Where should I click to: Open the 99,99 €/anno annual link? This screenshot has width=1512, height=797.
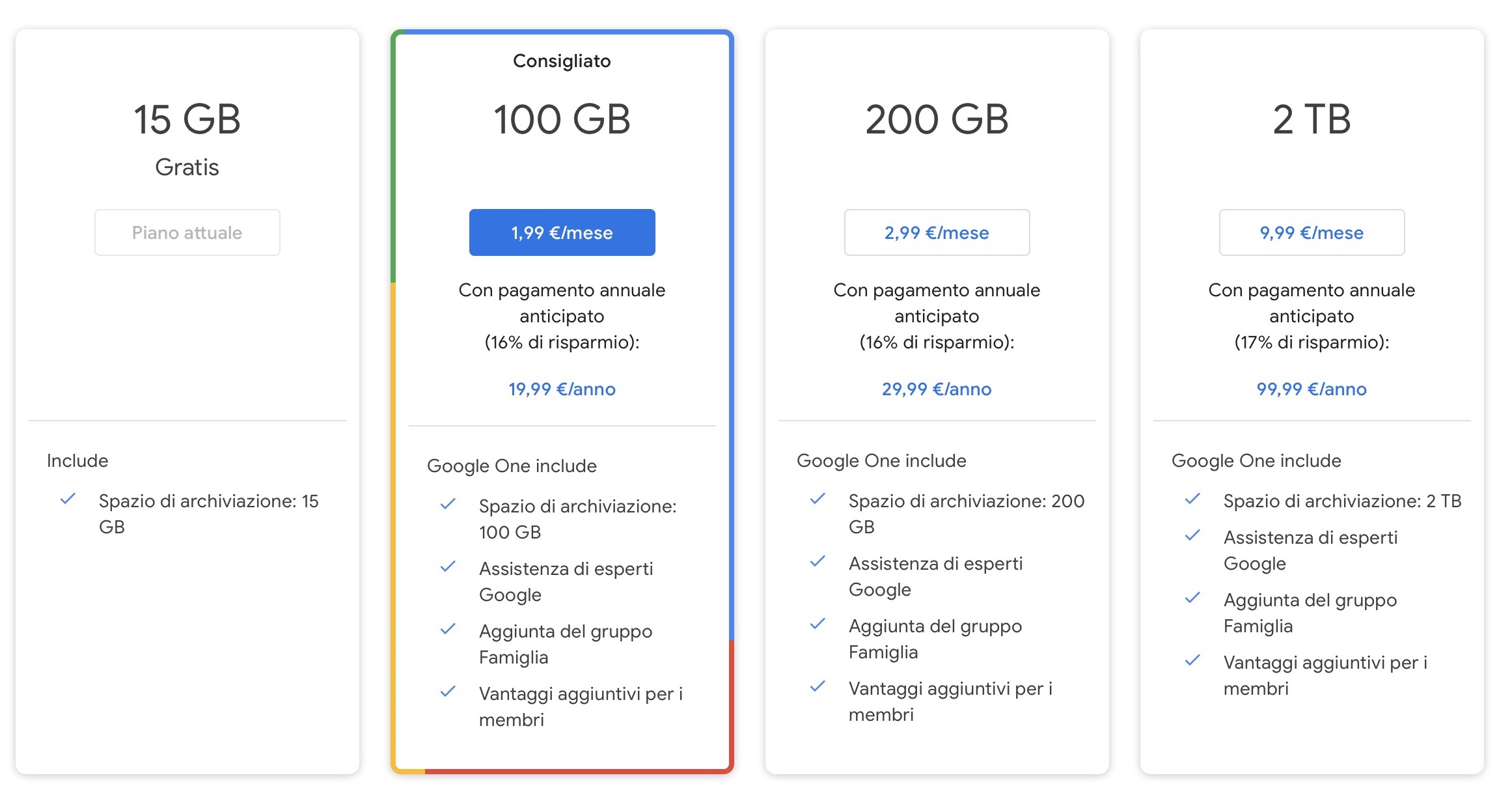(x=1312, y=389)
